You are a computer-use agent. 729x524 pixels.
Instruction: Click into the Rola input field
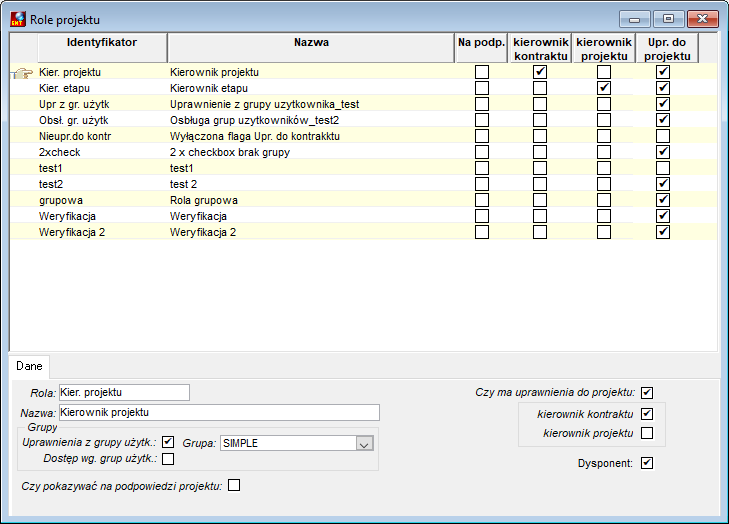coord(124,392)
